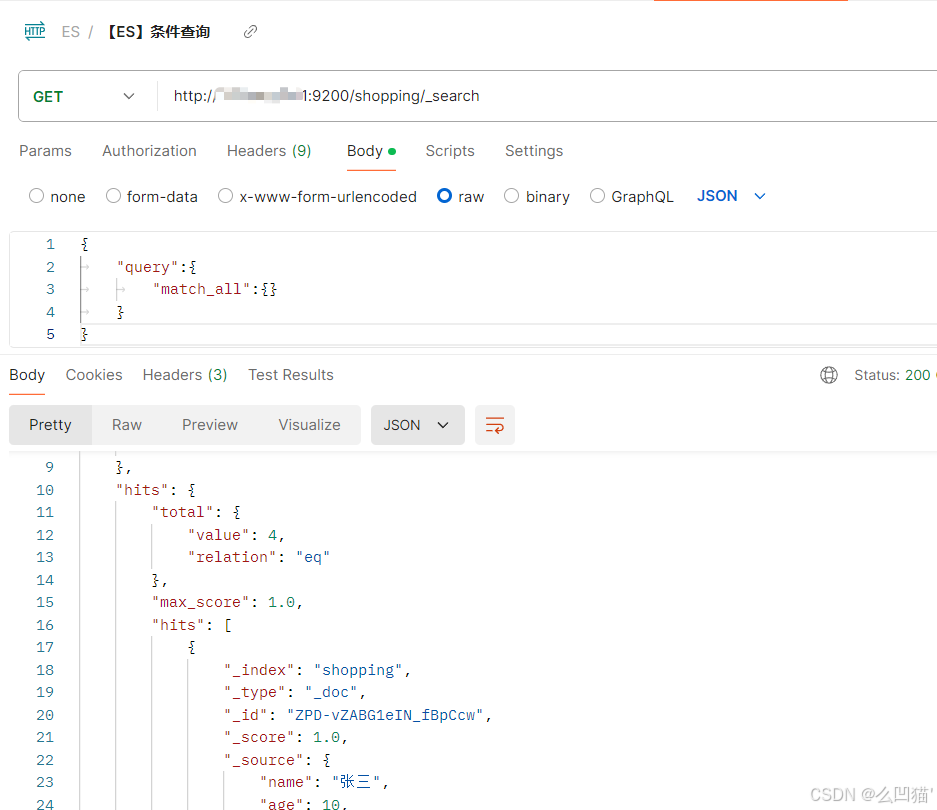Select the none body type radio

(37, 196)
